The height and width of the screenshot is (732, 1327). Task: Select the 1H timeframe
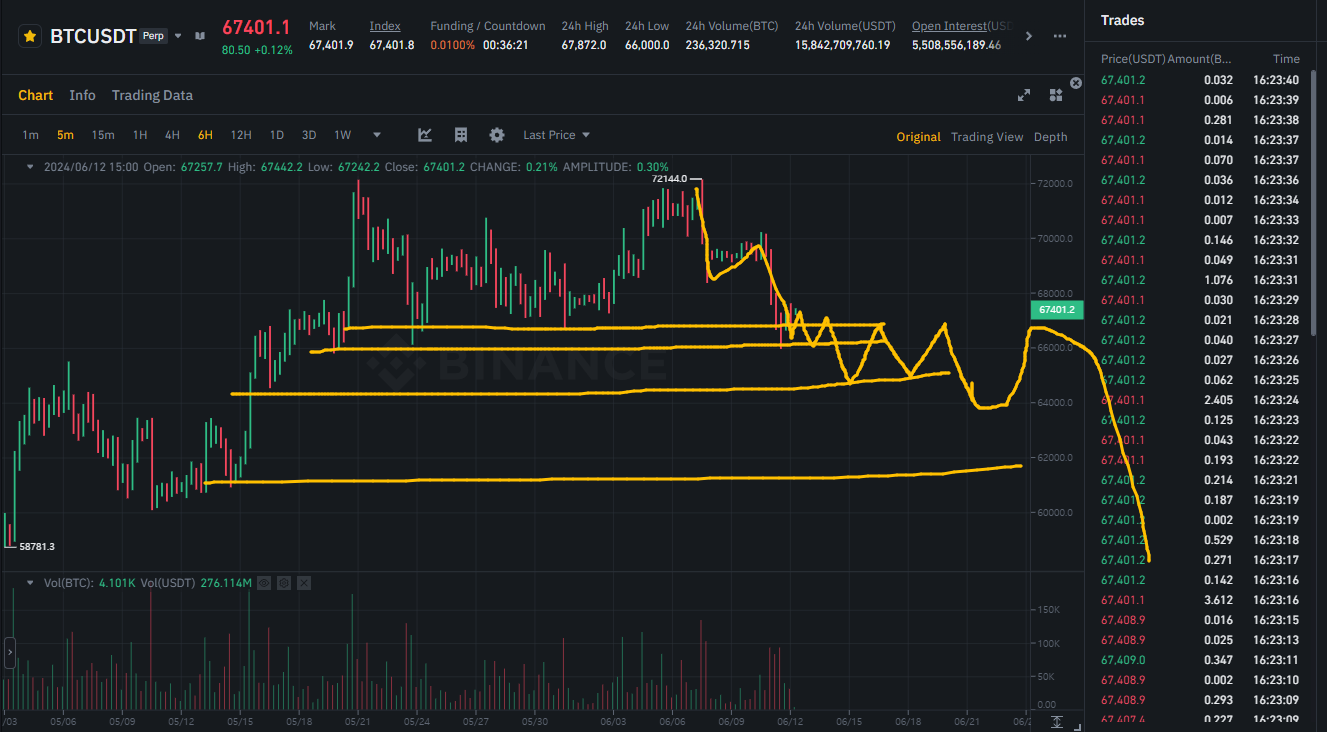click(140, 135)
